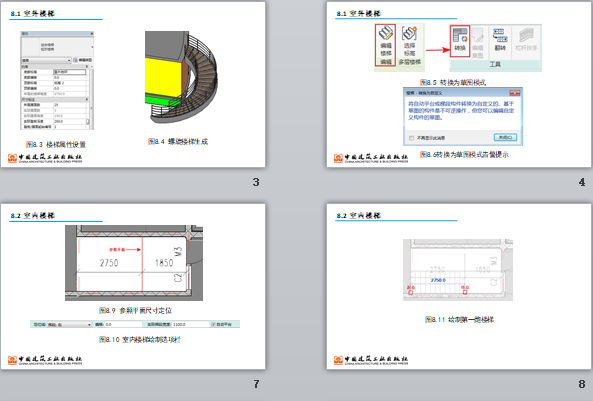Click the 编辑类型 edit type button

pyautogui.click(x=82, y=60)
